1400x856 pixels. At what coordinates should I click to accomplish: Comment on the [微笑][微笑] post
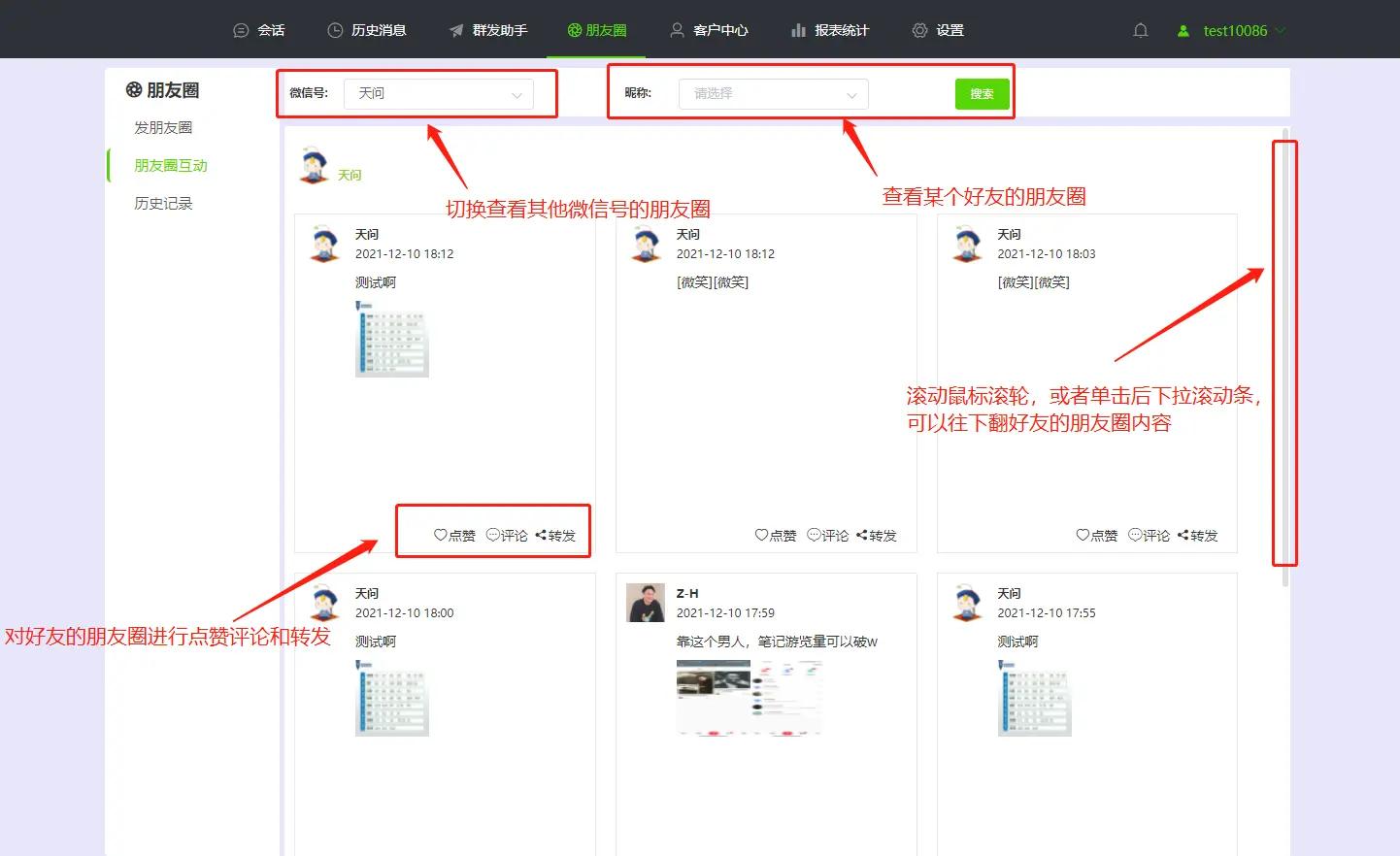[828, 535]
